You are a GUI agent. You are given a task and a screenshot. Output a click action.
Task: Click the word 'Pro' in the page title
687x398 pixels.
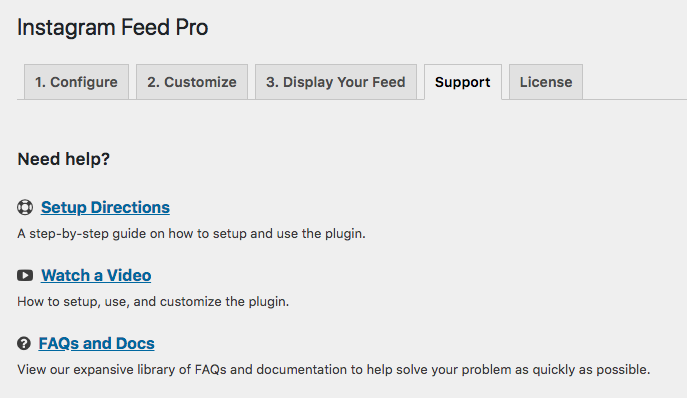pos(192,28)
